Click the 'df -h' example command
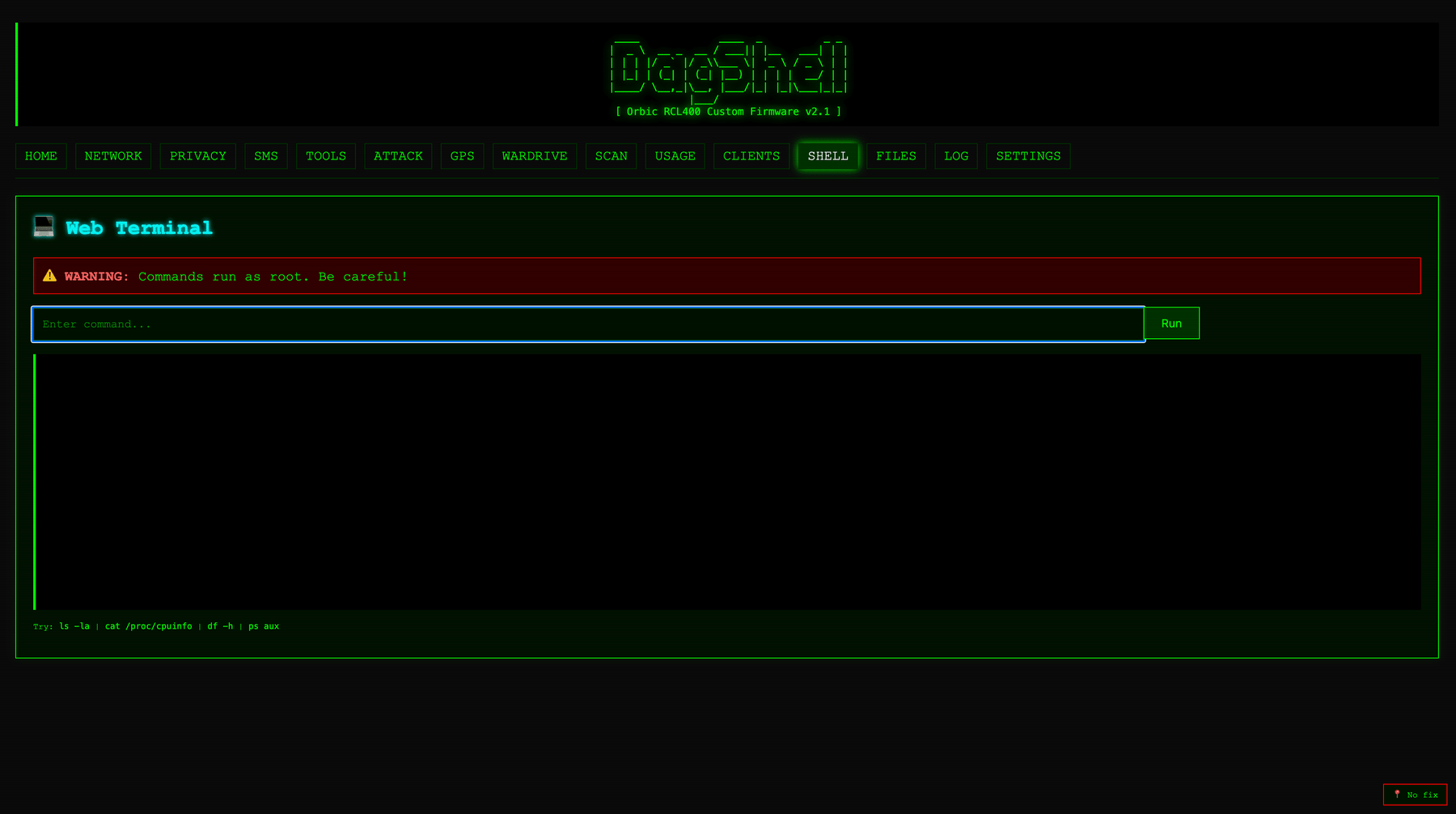 tap(220, 626)
